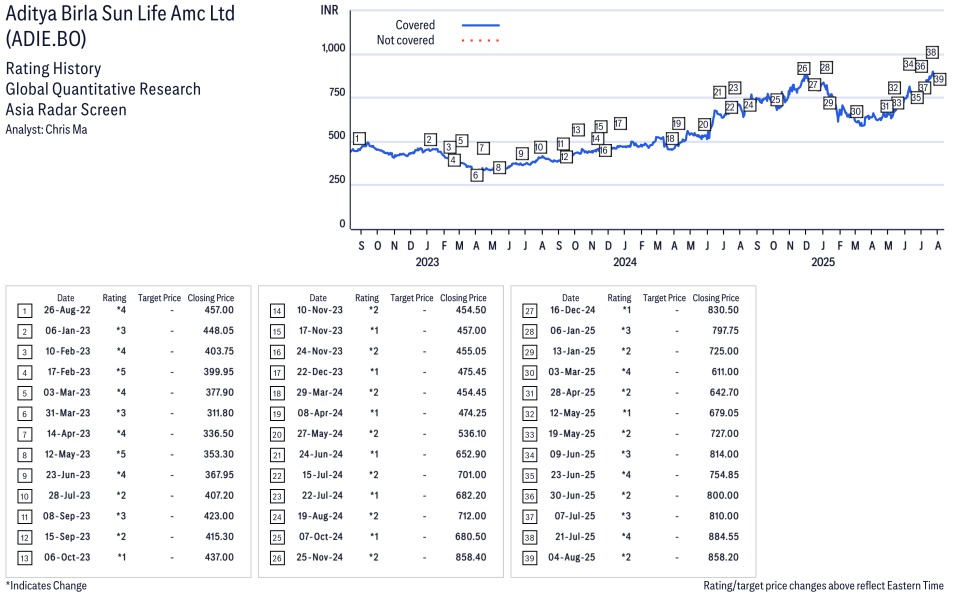Click the *5 rating in the 12-May-23 row
This screenshot has width=955, height=593.
pyautogui.click(x=121, y=454)
